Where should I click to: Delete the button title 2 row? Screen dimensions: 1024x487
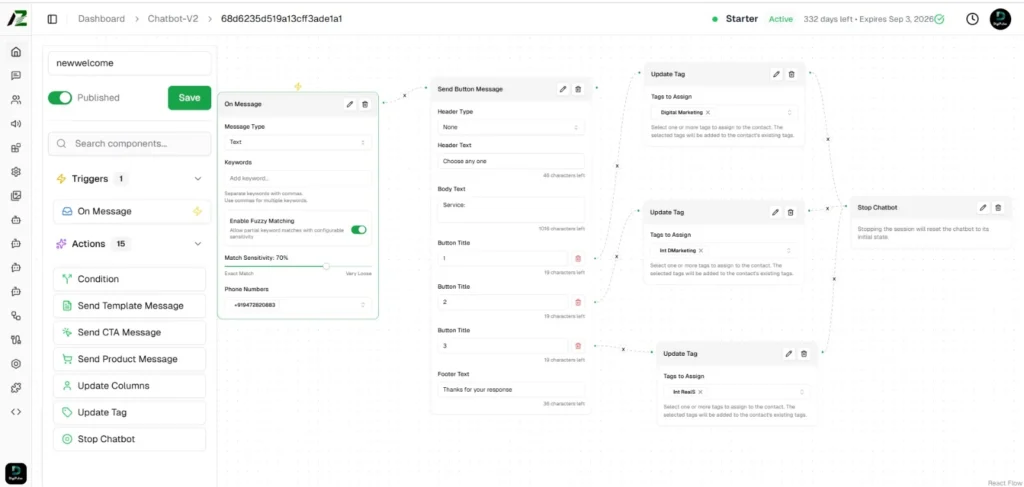click(x=577, y=301)
